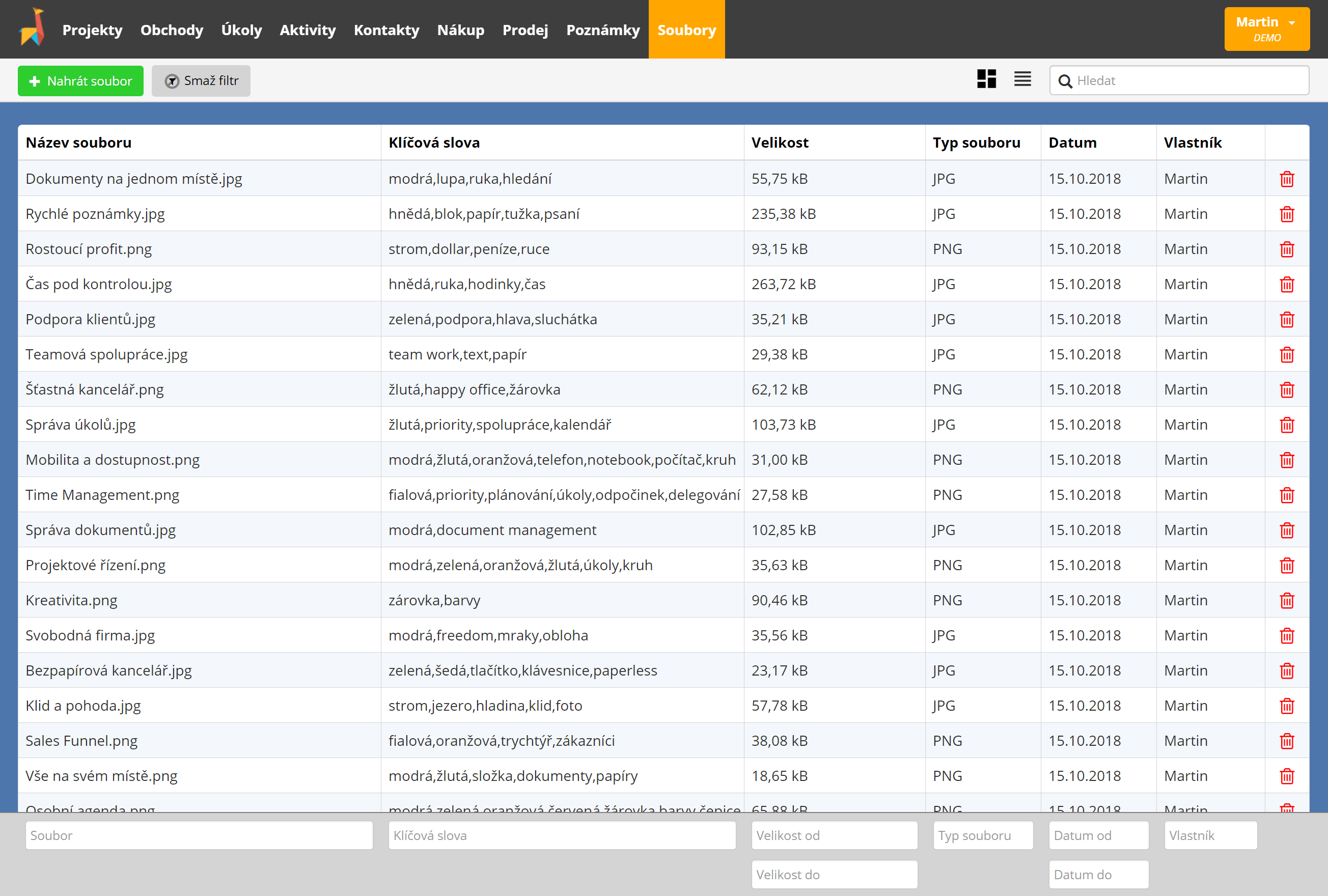Viewport: 1328px width, 896px height.
Task: Delete file Podpora klientů.jpg
Action: 1286,319
